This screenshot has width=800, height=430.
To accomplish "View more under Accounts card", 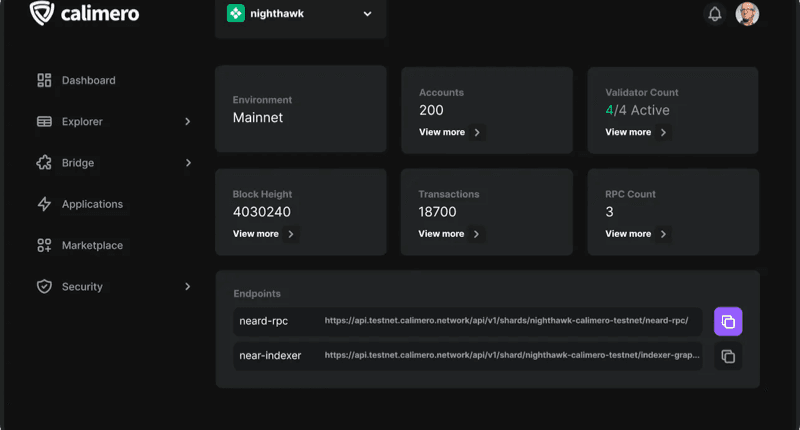I will coord(450,132).
